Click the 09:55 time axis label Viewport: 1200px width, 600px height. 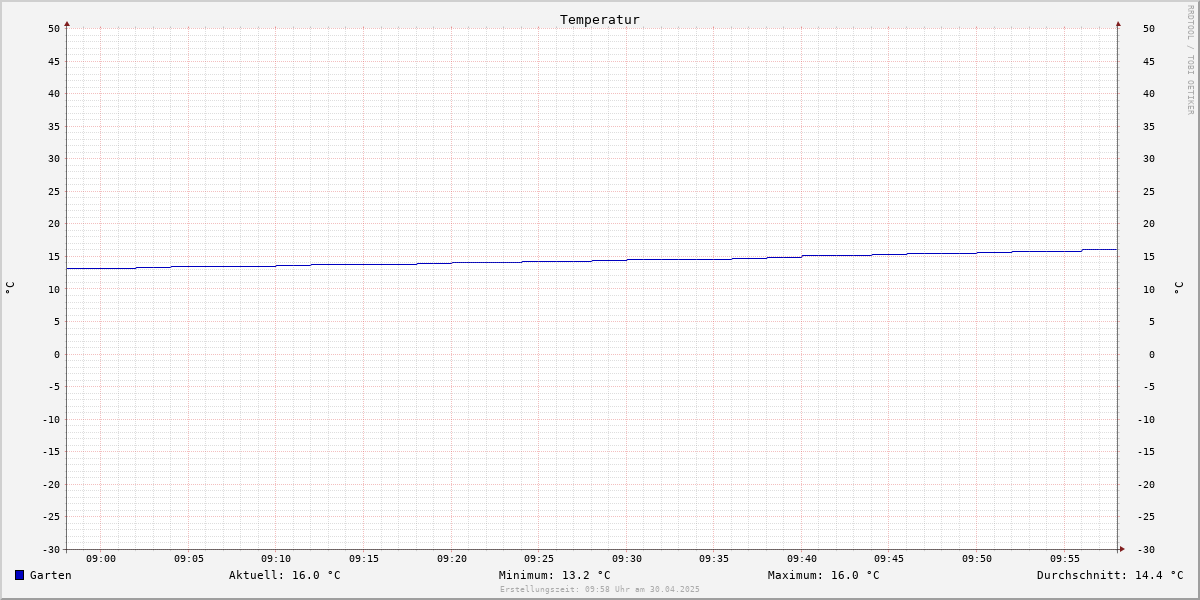coord(1065,558)
